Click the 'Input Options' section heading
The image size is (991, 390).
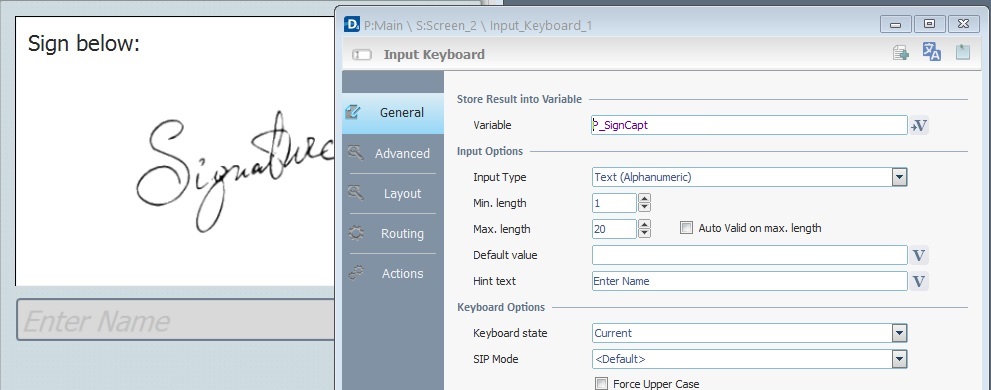click(x=490, y=151)
